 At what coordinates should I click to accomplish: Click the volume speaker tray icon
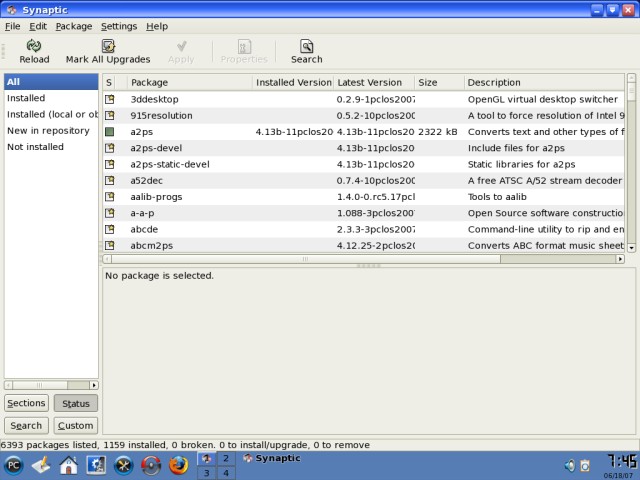click(x=569, y=465)
